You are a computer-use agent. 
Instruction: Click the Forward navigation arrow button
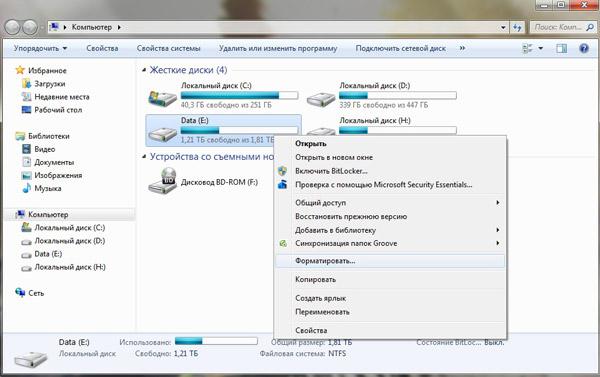tap(30, 27)
